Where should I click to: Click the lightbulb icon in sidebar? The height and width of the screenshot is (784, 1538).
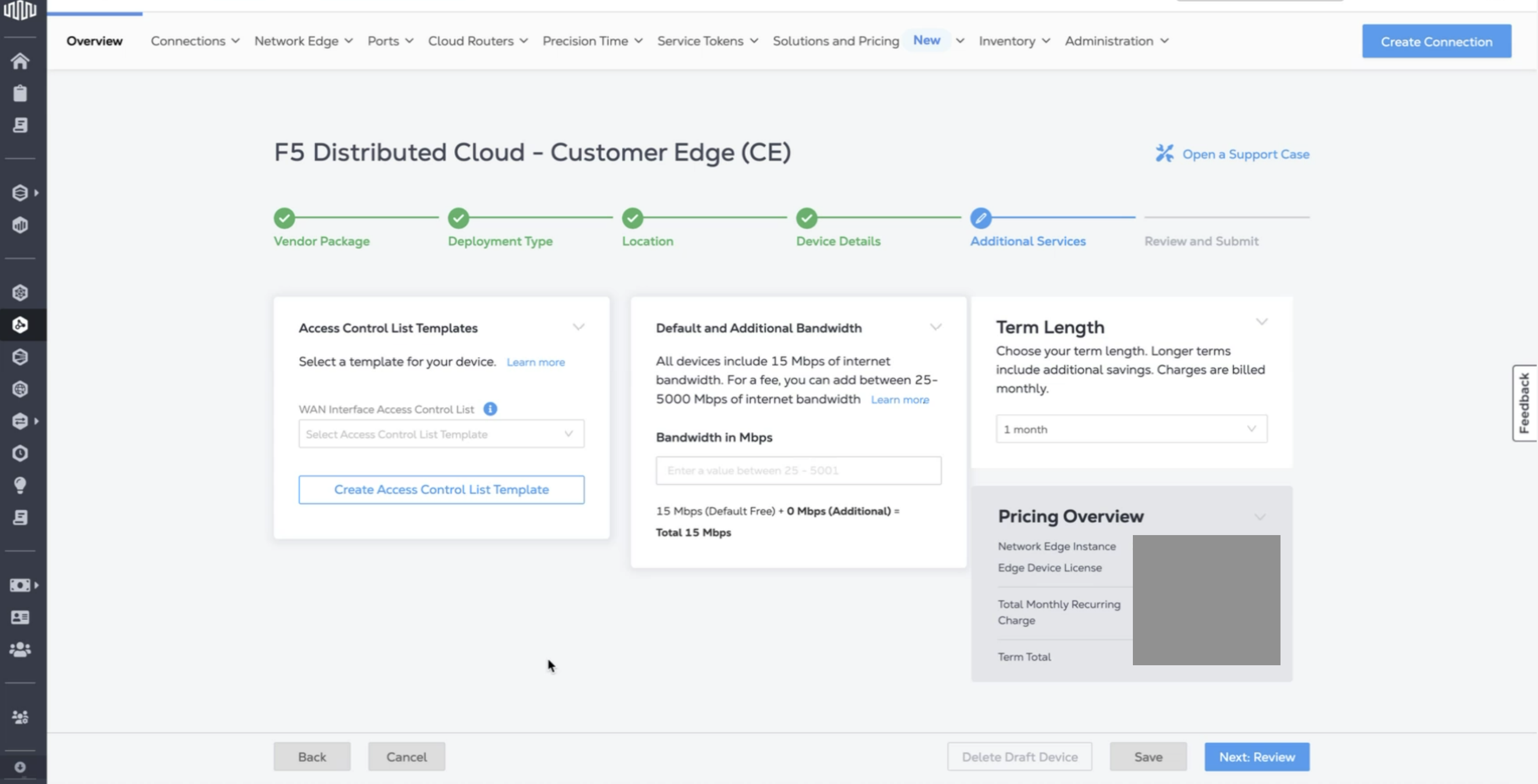click(x=20, y=485)
